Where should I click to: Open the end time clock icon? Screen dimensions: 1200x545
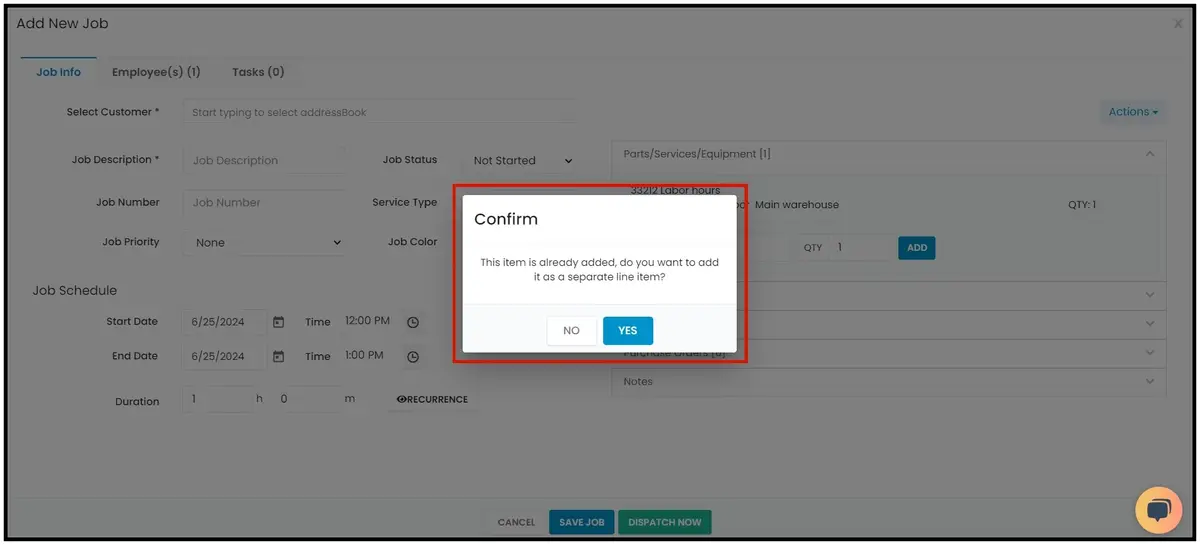pyautogui.click(x=413, y=357)
